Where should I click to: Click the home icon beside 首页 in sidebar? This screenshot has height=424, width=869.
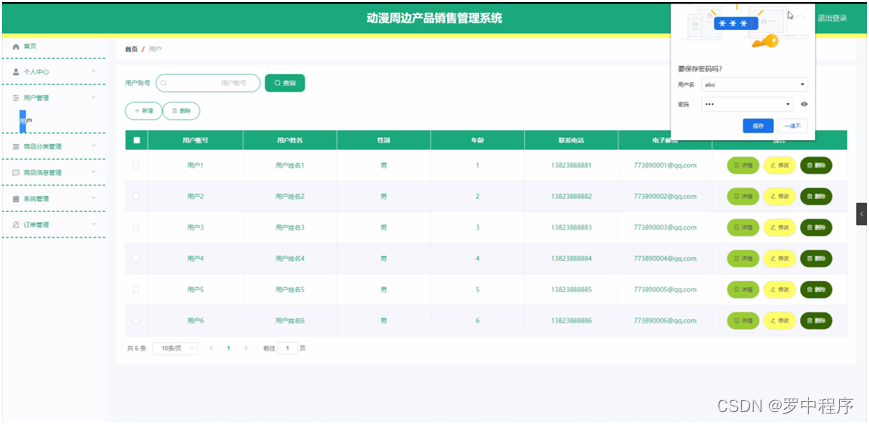16,47
